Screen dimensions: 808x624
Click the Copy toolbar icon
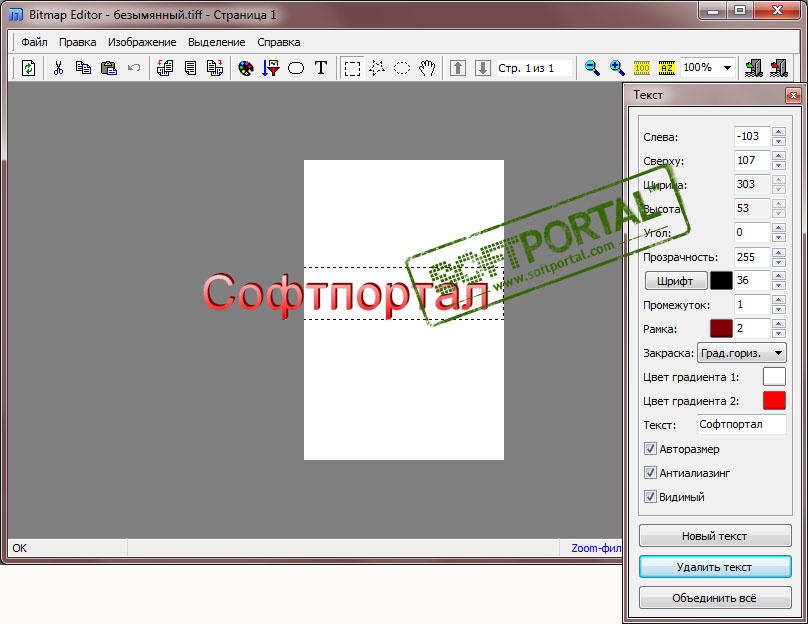[x=83, y=68]
